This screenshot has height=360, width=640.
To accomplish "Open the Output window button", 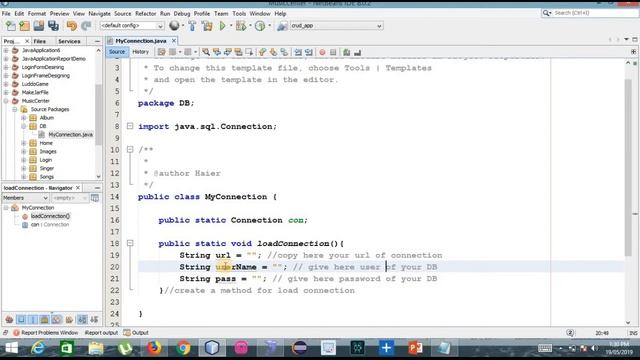I will (x=136, y=333).
